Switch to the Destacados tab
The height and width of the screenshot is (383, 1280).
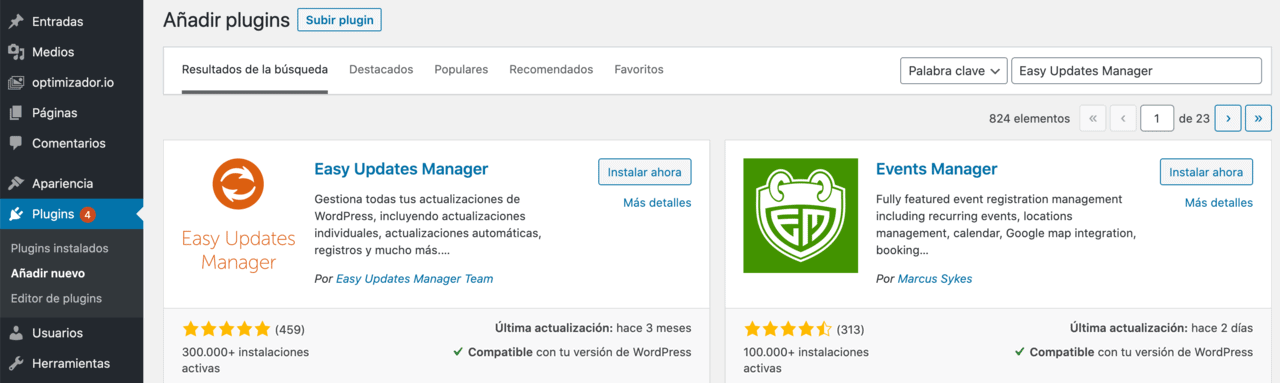381,70
